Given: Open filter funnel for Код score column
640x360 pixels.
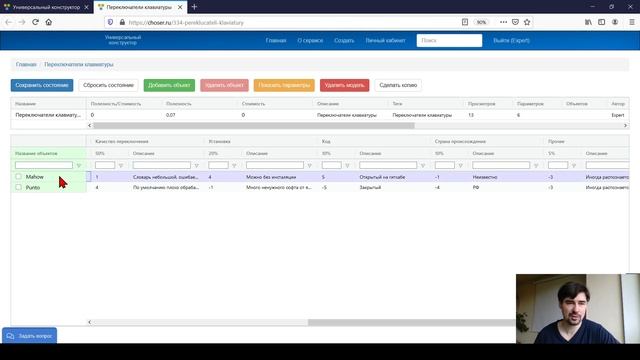Looking at the screenshot, I should (347, 166).
